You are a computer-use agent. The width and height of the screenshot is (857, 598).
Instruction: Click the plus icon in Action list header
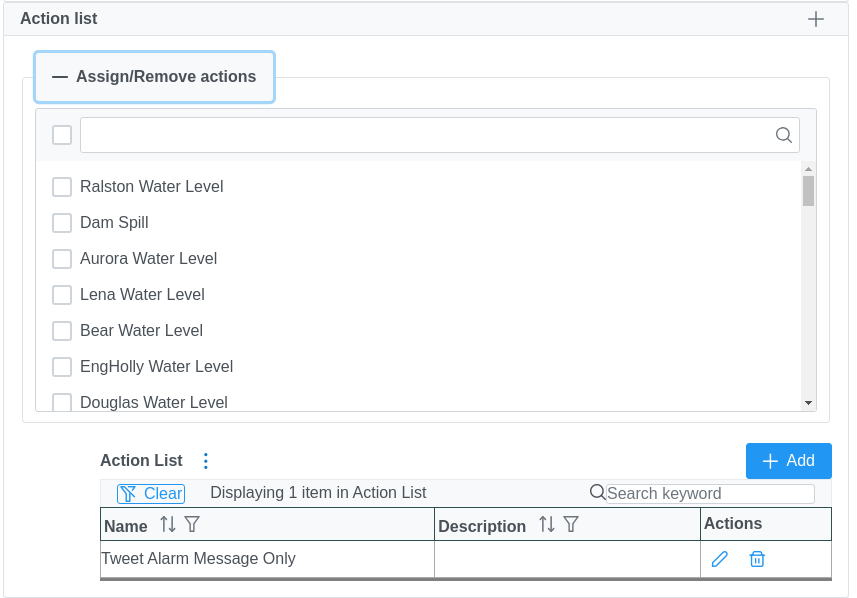pos(816,19)
